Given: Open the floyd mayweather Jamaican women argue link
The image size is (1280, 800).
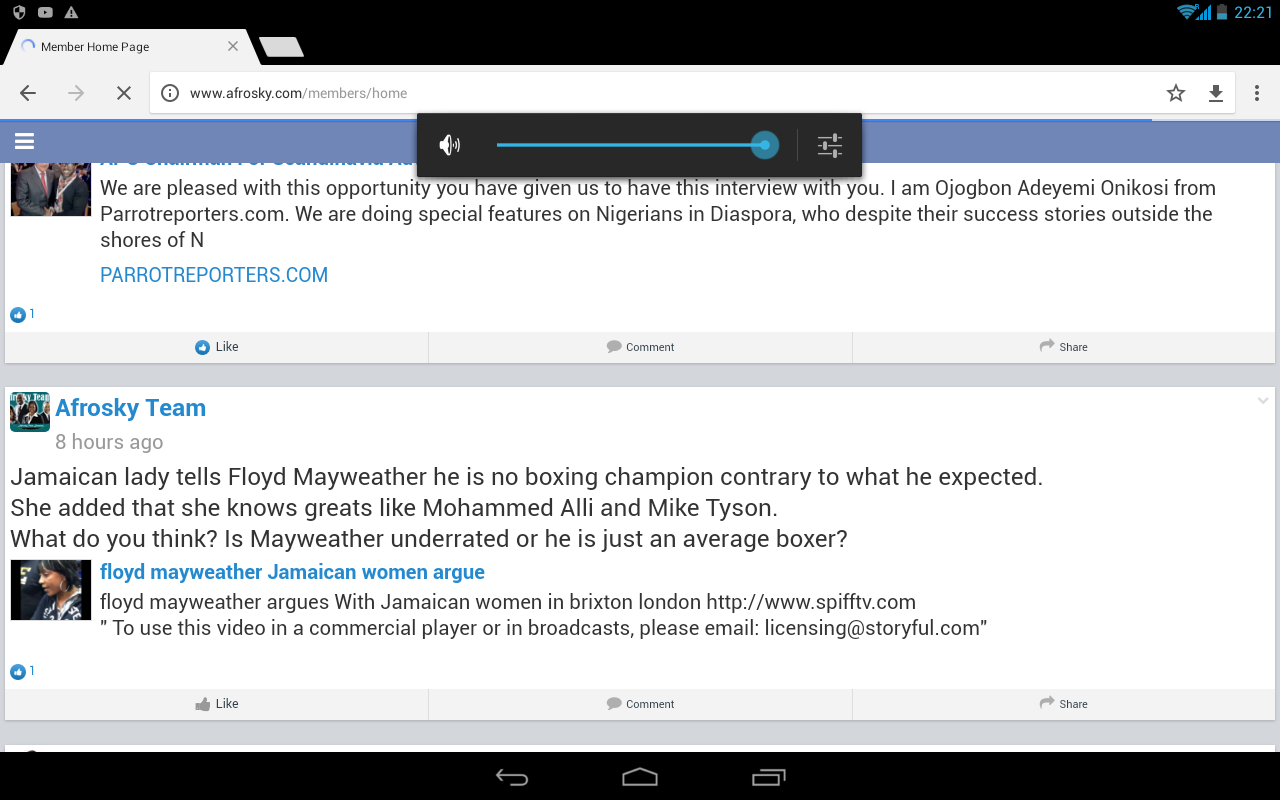Looking at the screenshot, I should click(x=292, y=572).
